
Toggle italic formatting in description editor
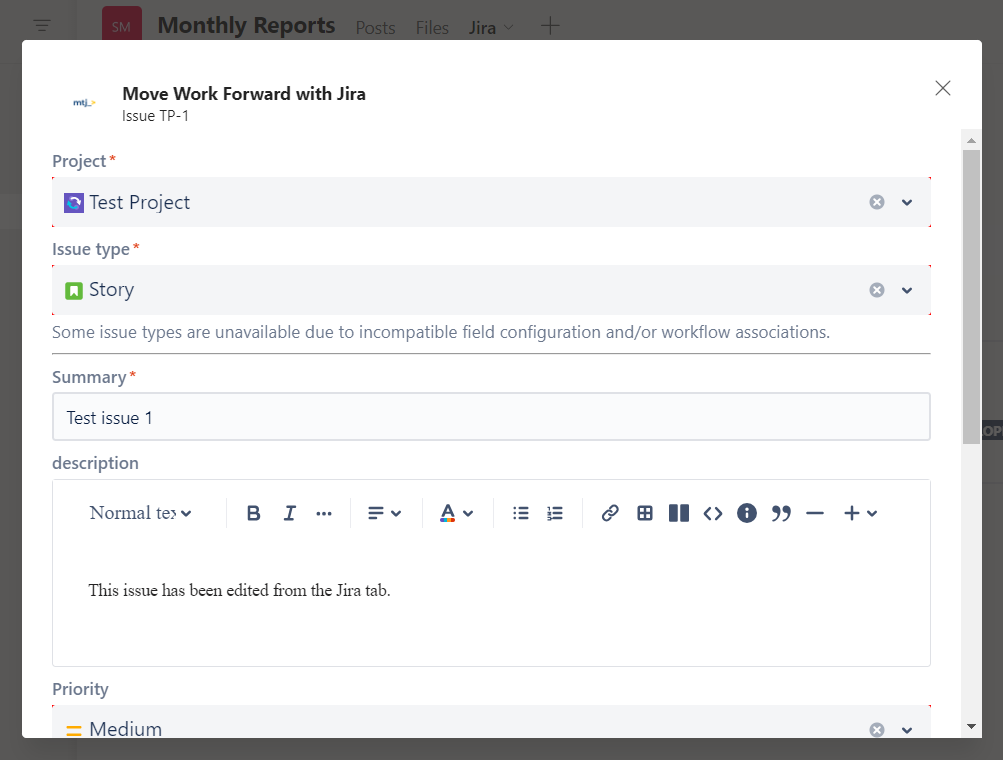click(290, 513)
